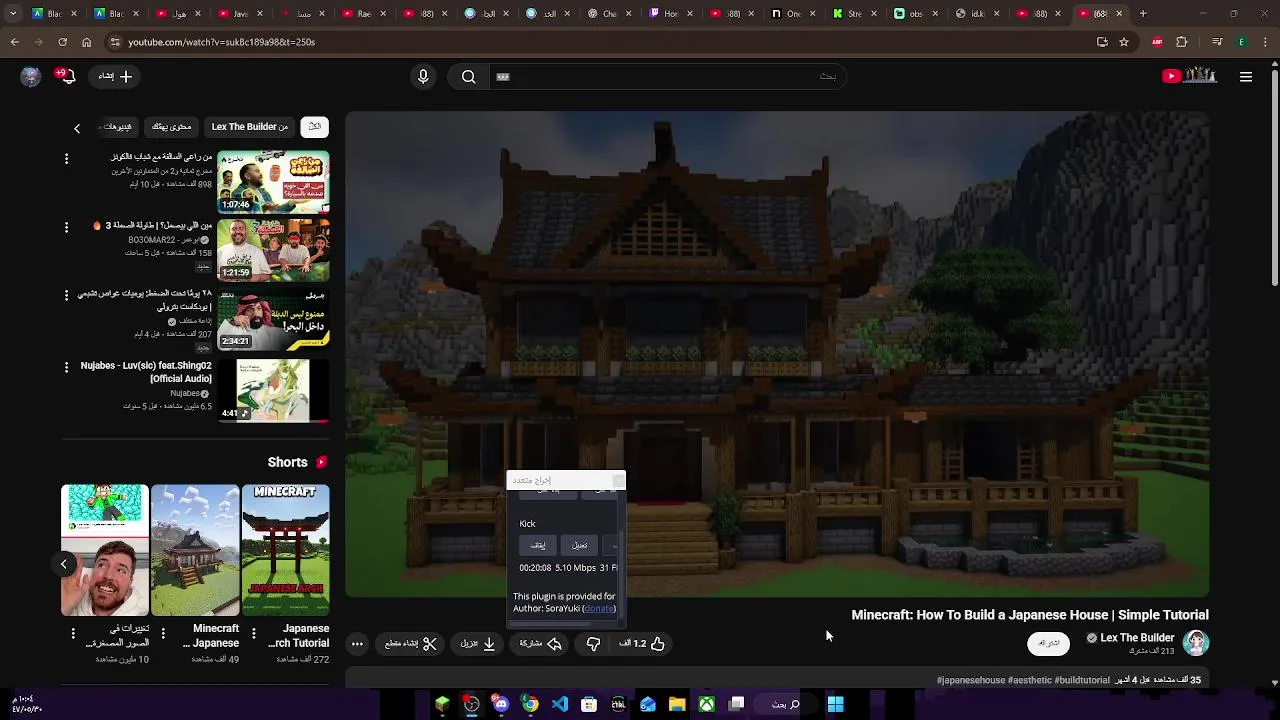Click the share button 'مشاركة'

pyautogui.click(x=541, y=644)
